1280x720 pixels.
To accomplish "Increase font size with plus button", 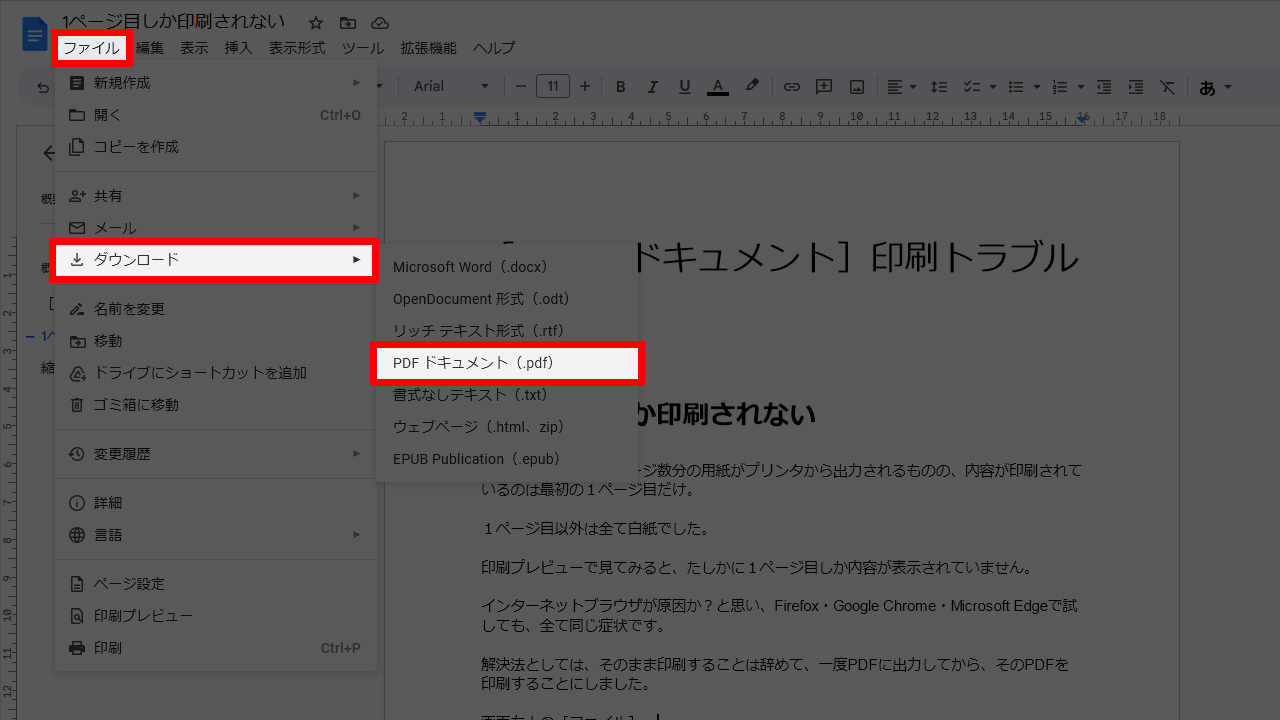I will pyautogui.click(x=585, y=87).
